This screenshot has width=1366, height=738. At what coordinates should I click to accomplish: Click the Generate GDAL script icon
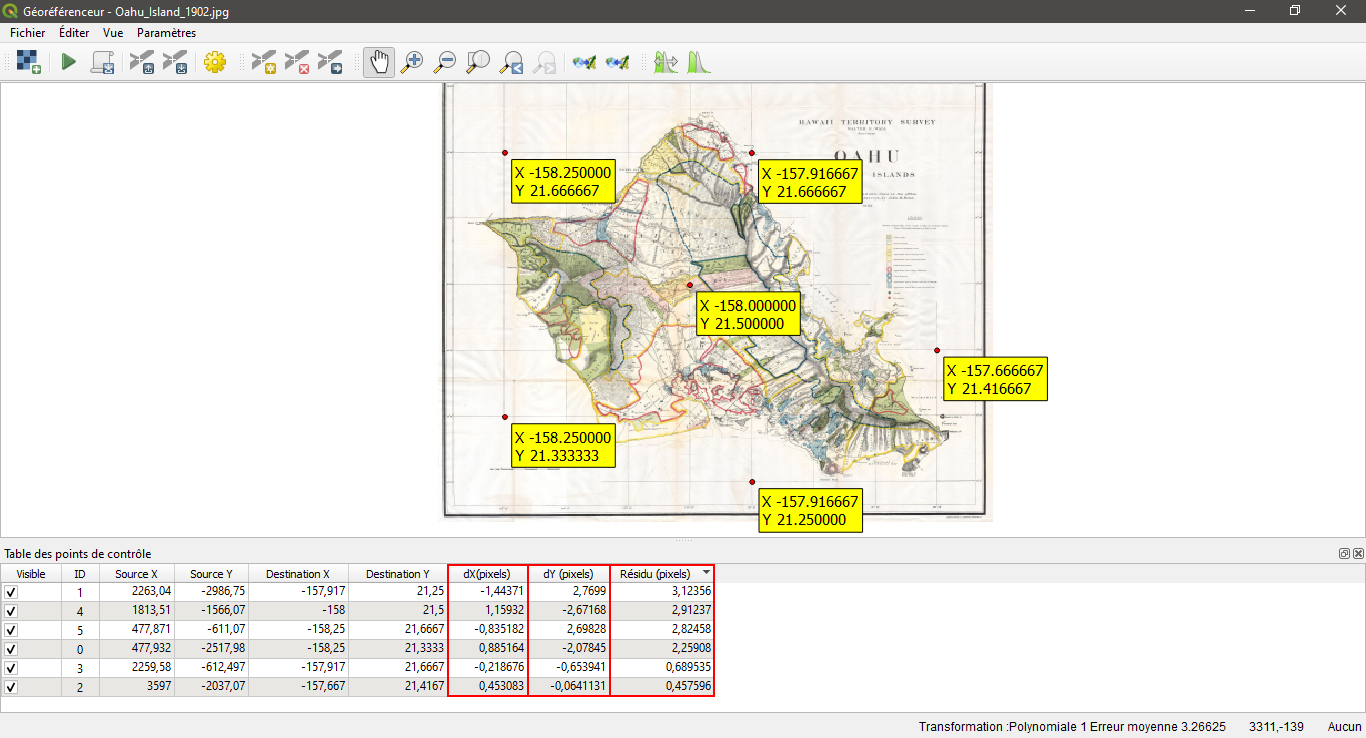103,62
